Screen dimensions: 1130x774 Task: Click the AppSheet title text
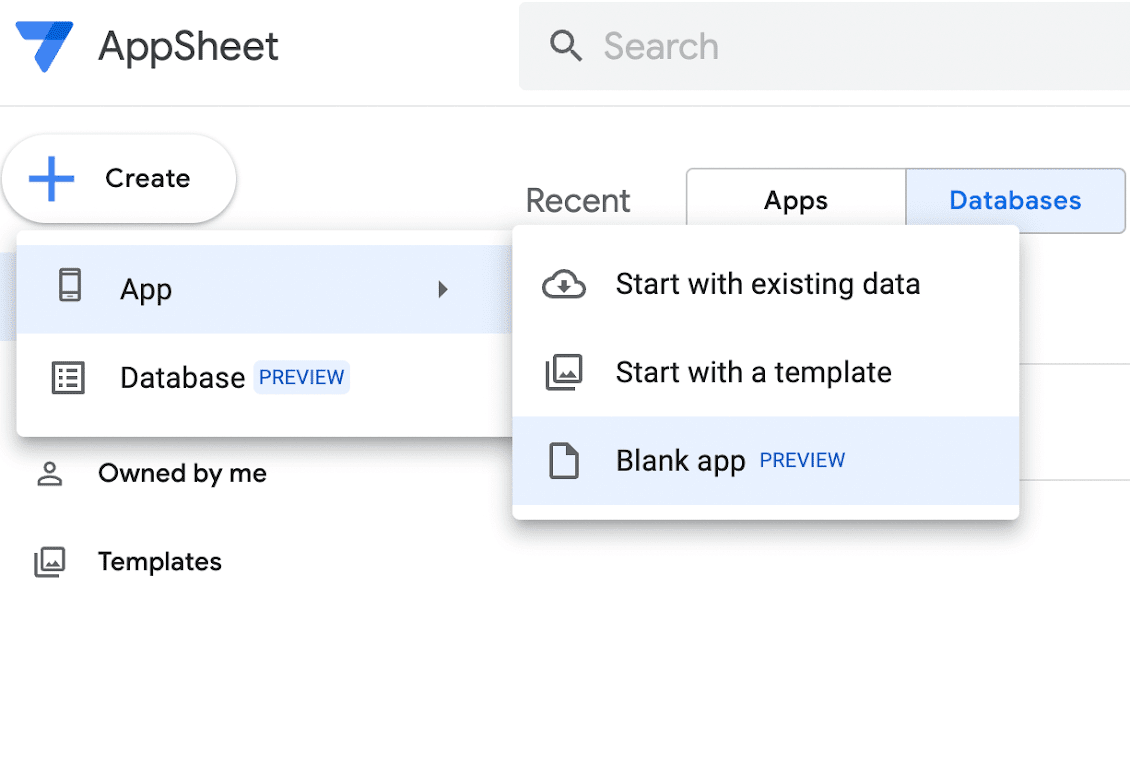tap(188, 47)
